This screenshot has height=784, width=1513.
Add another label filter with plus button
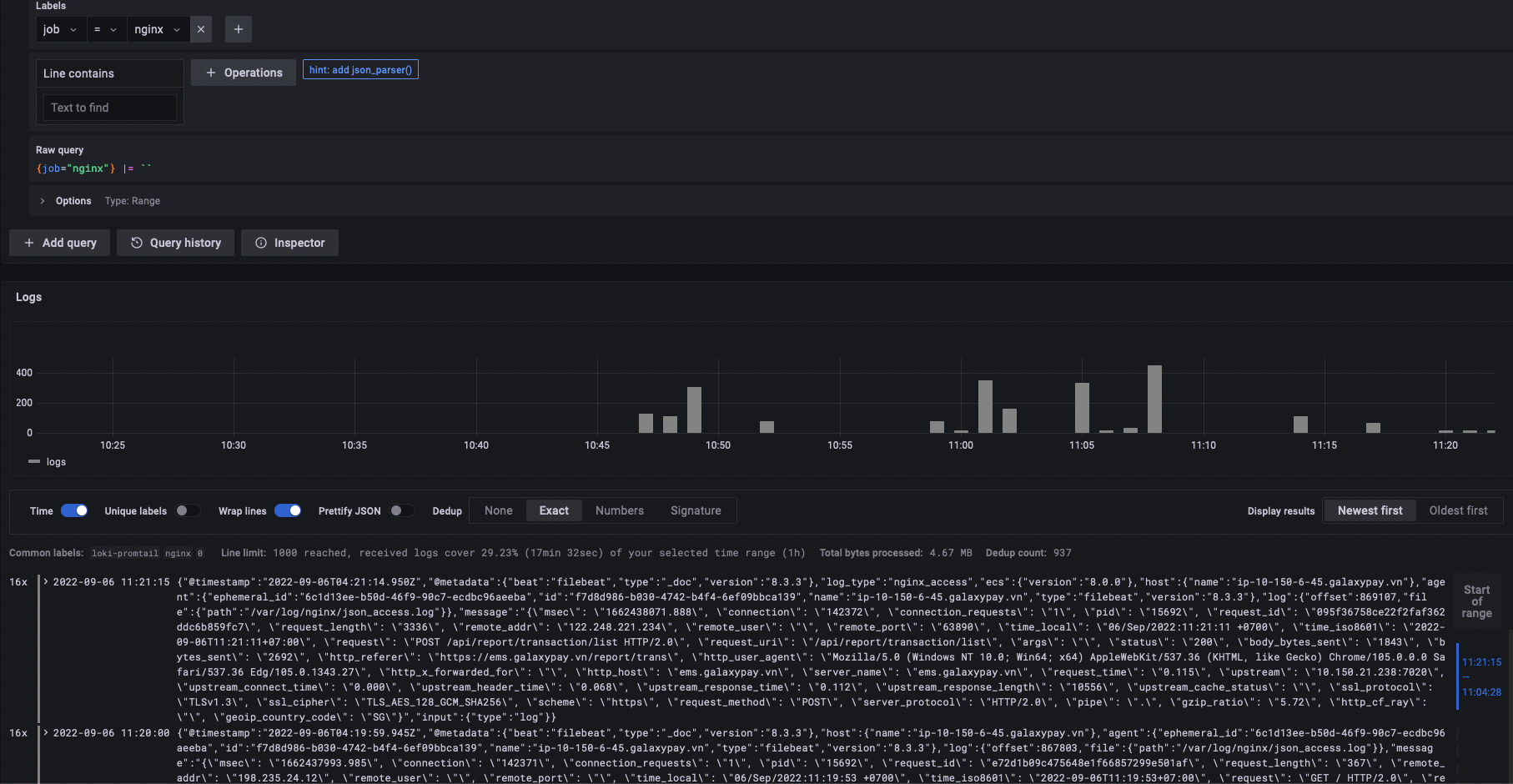(x=239, y=29)
